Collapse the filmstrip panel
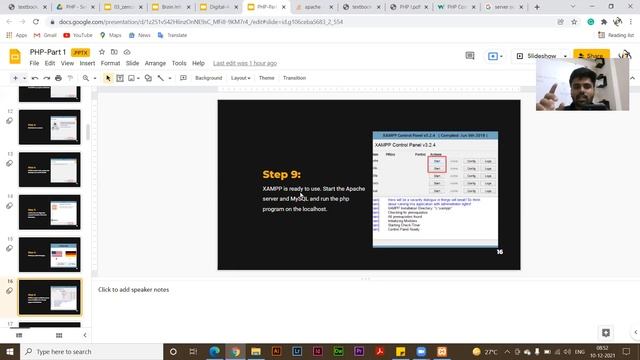 click(85, 335)
